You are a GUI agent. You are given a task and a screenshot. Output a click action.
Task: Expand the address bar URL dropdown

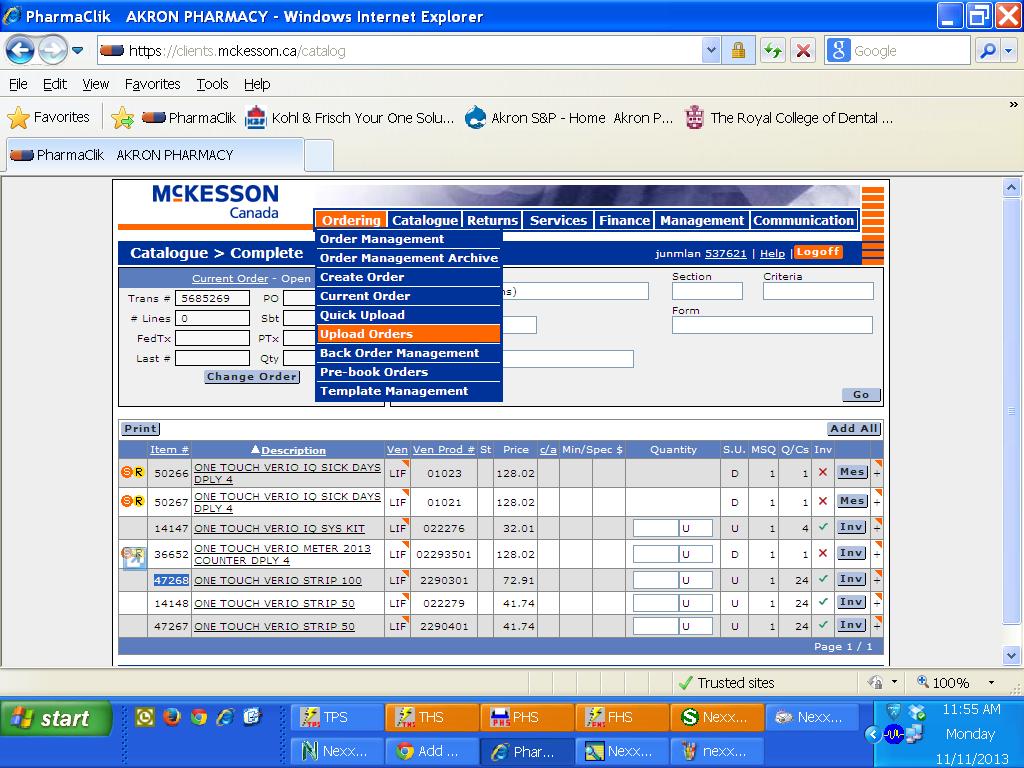tap(711, 50)
